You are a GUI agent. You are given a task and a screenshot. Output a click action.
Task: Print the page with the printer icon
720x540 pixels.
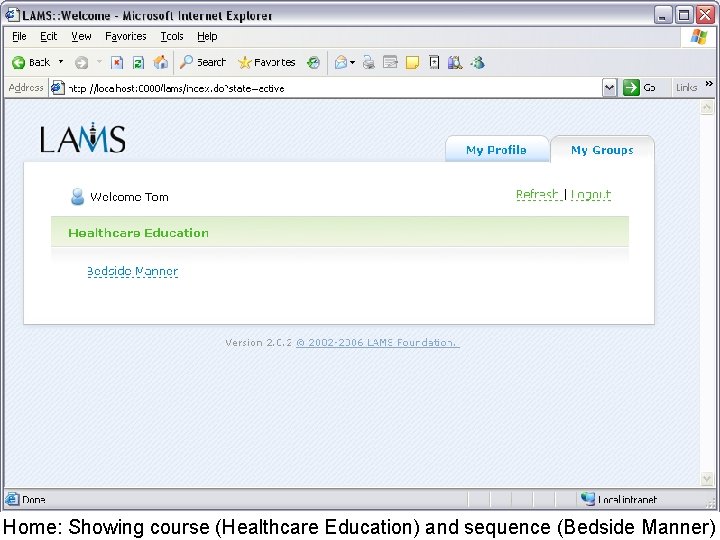(368, 62)
